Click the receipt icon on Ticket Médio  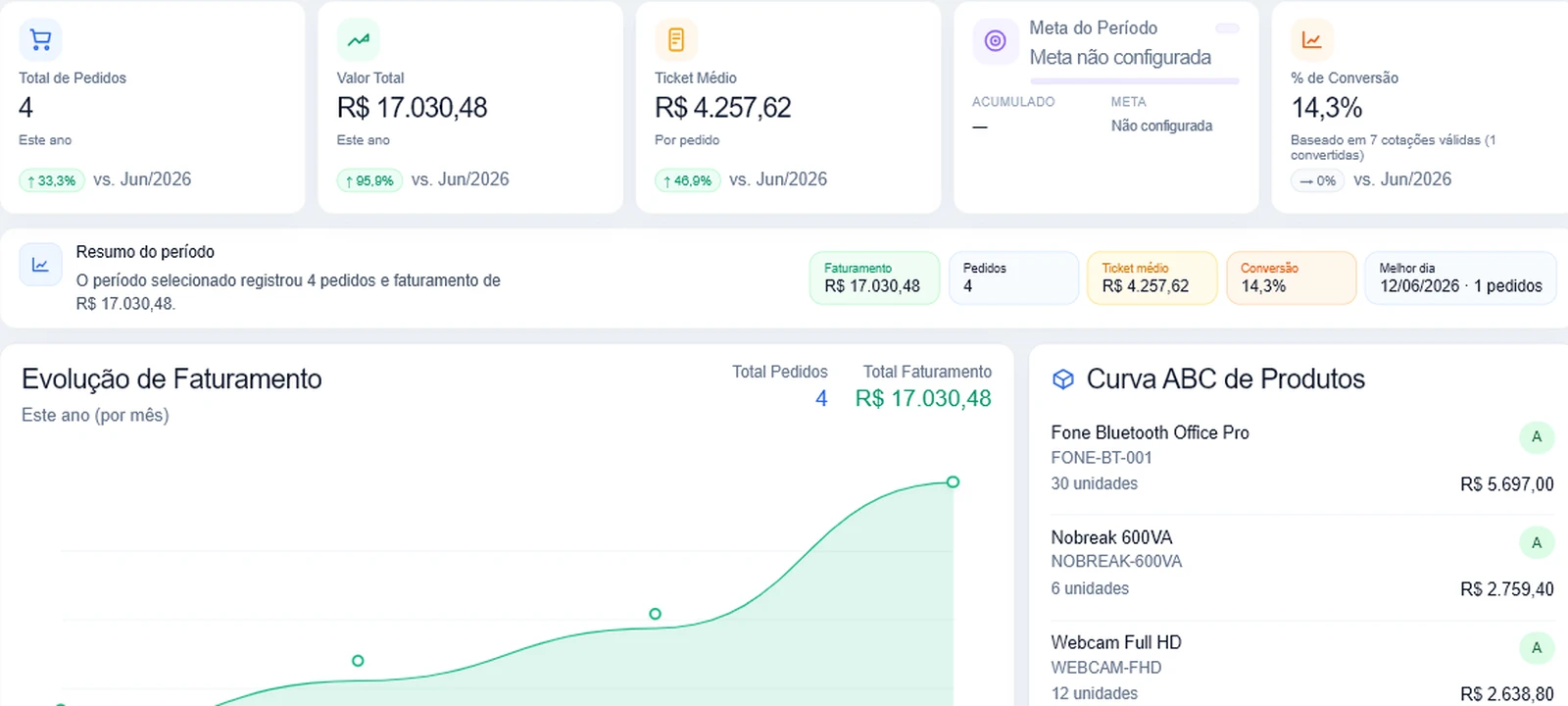(x=676, y=39)
